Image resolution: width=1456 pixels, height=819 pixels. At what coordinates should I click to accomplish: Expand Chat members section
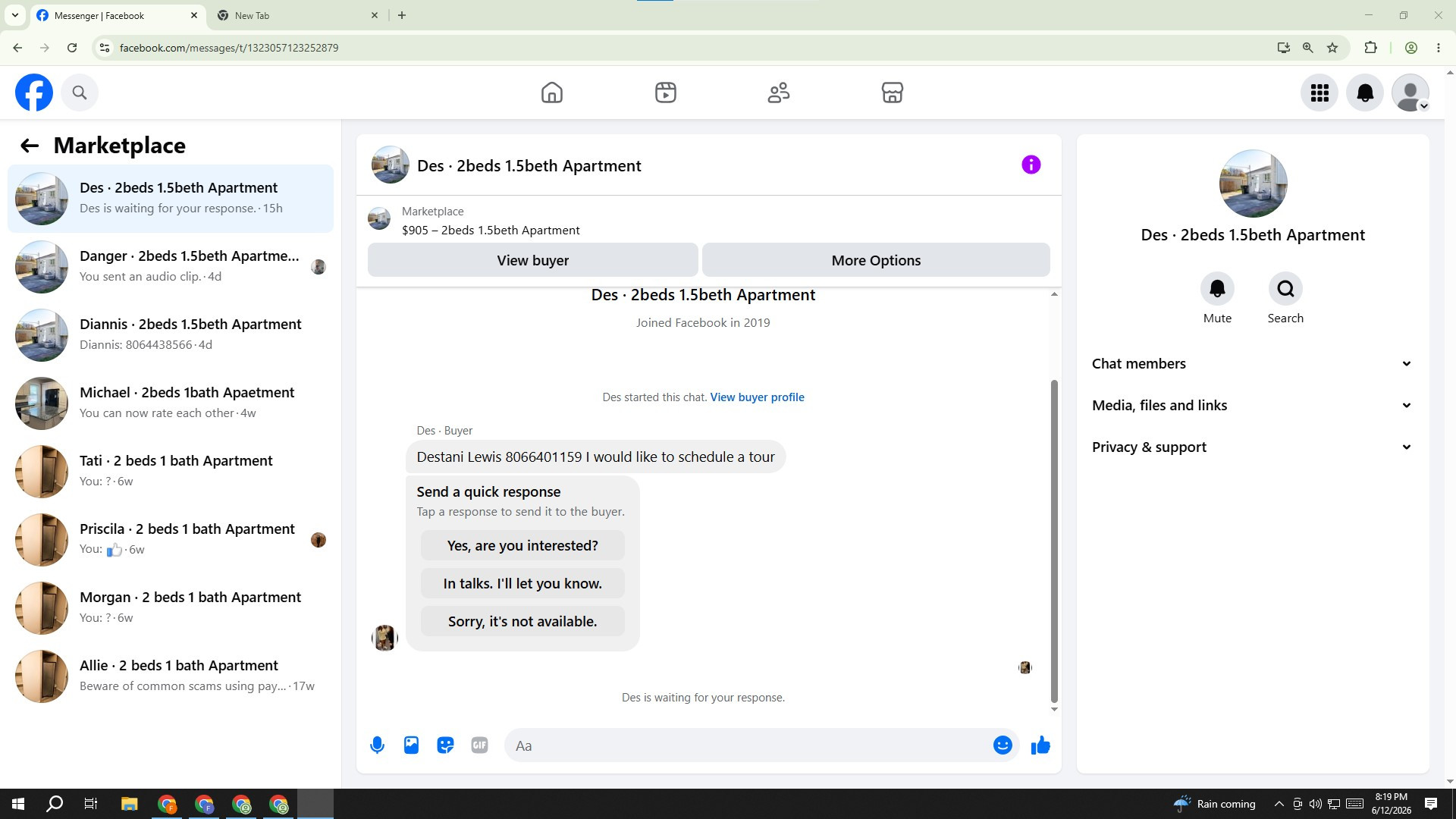click(x=1253, y=363)
